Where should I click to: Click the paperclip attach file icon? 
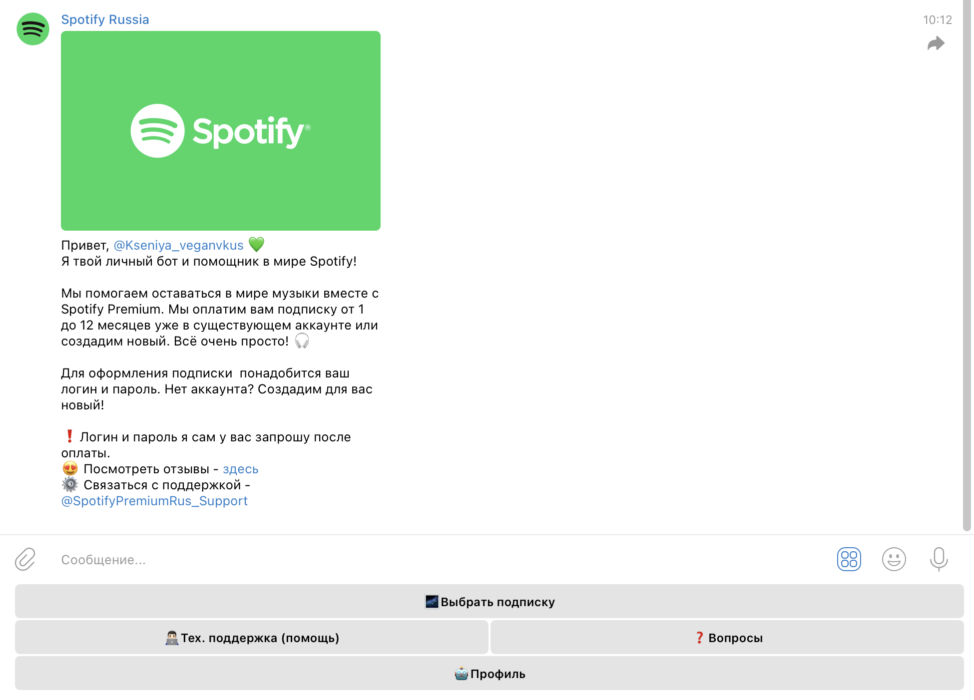25,559
